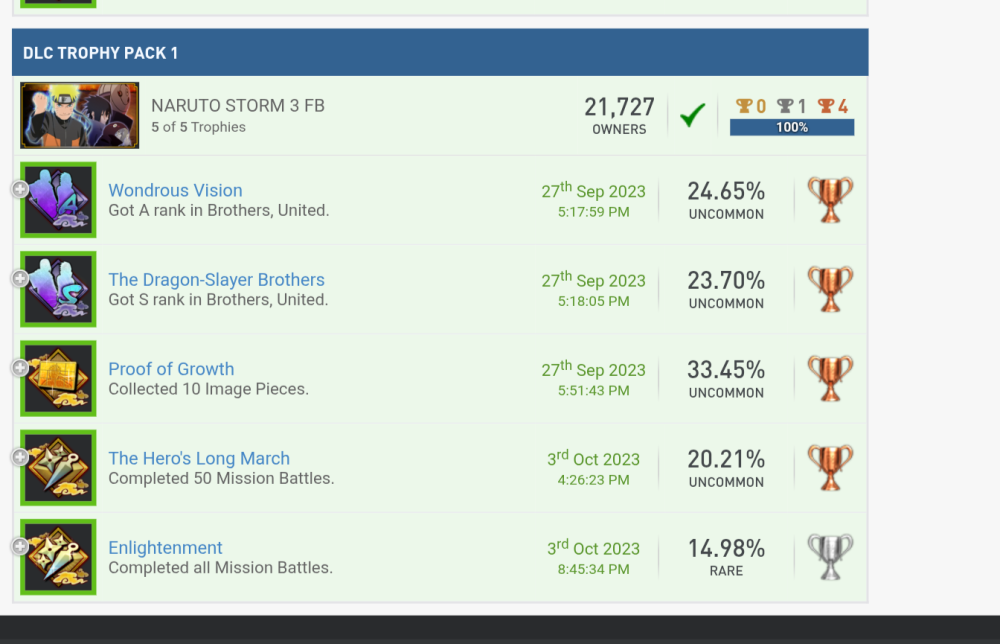Open the Wondrous Vision trophy page
This screenshot has height=644, width=1000.
tap(175, 190)
